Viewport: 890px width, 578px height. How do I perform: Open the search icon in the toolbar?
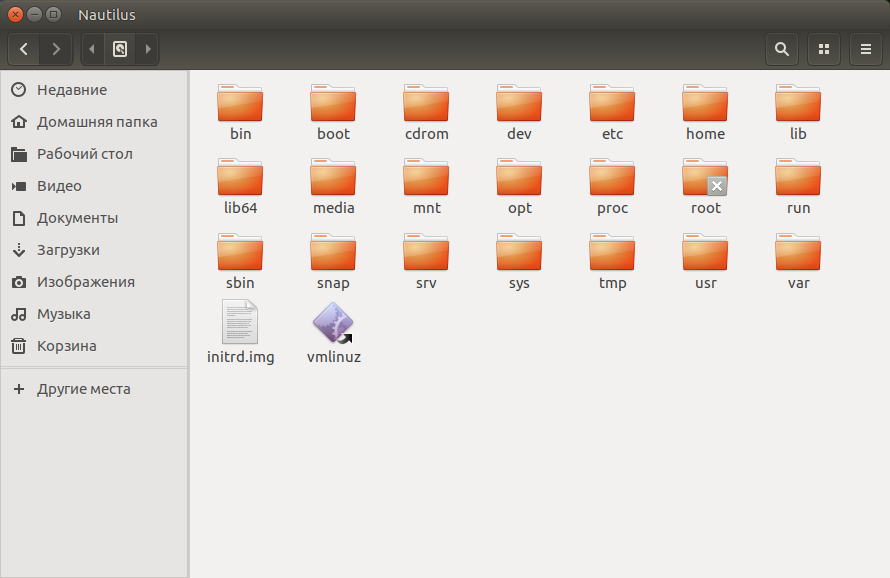(x=781, y=49)
